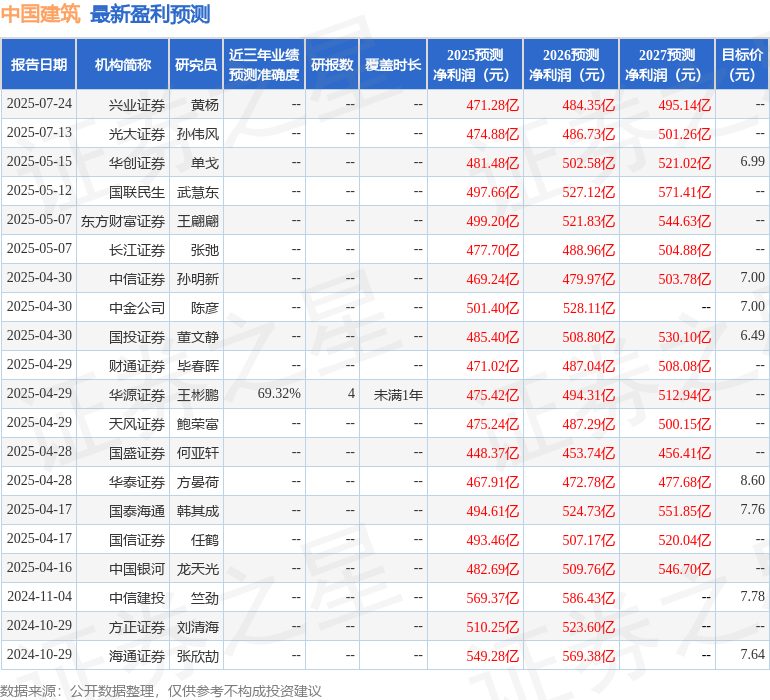770x700 pixels.
Task: Click the institution 中金公司
Action: (x=137, y=308)
